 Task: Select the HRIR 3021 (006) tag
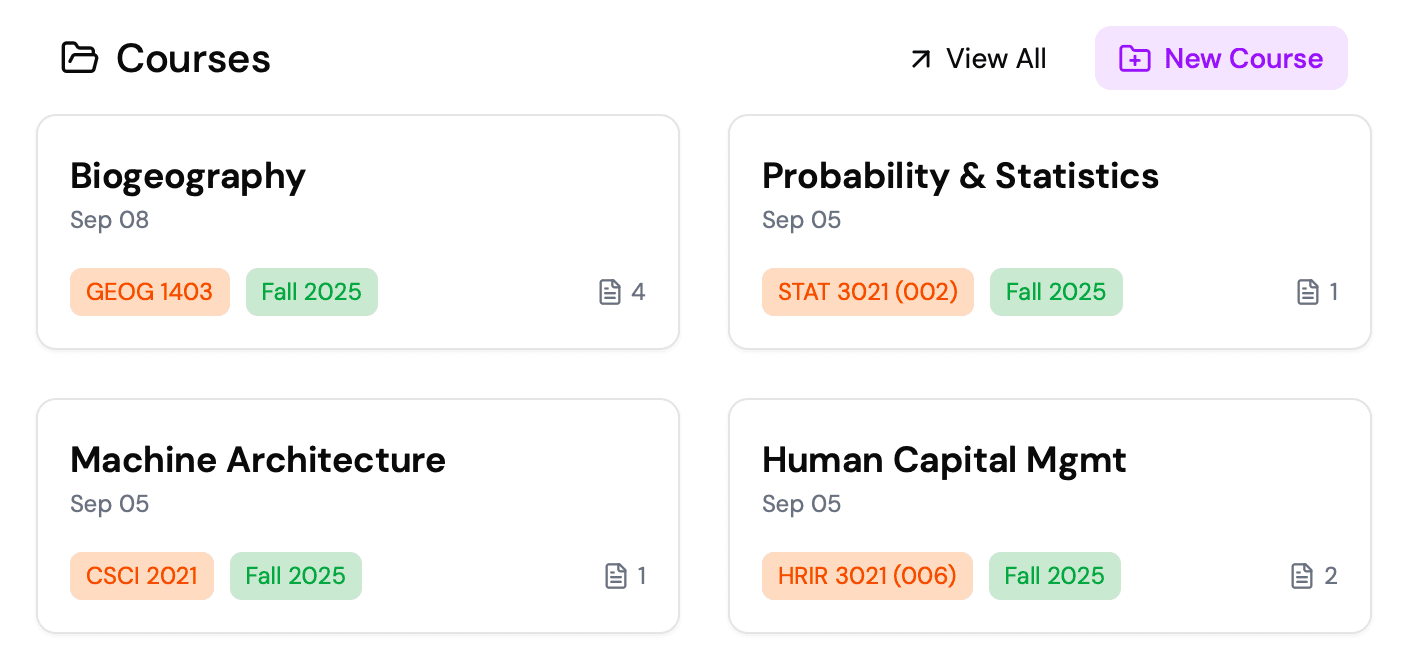tap(867, 576)
